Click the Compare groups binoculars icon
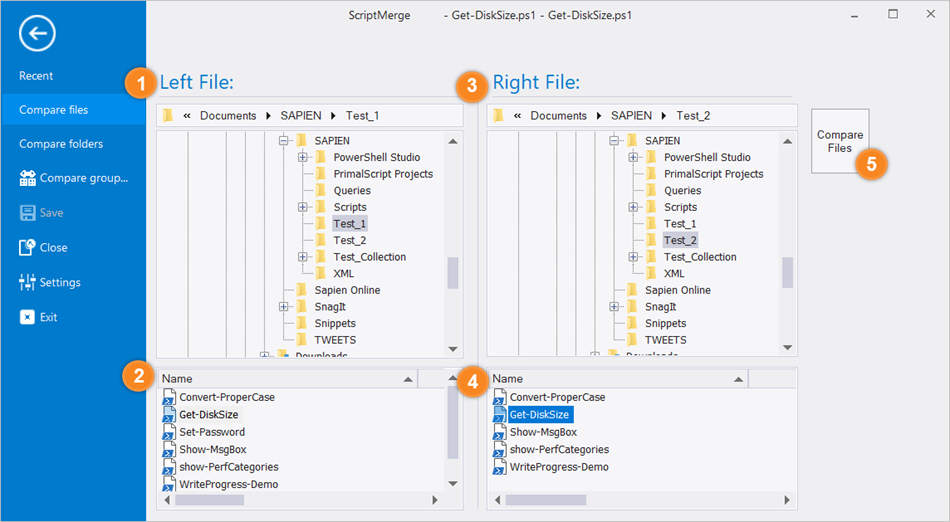Viewport: 950px width, 522px height. [27, 178]
